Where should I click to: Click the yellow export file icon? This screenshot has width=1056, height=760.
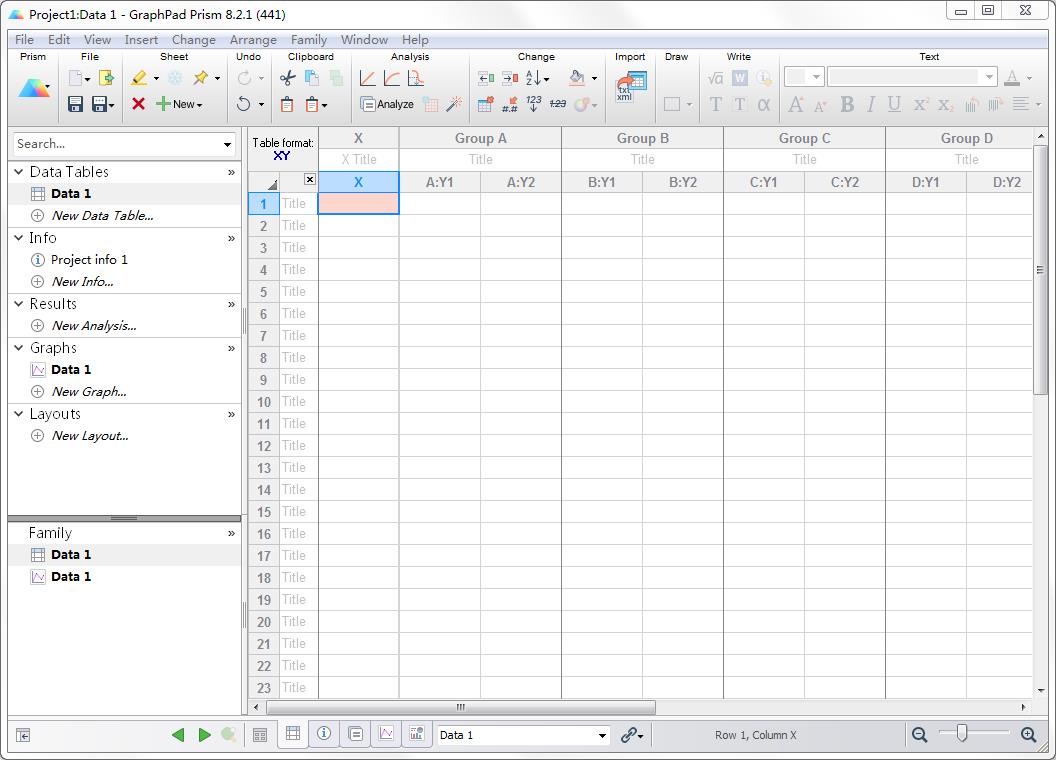[106, 78]
